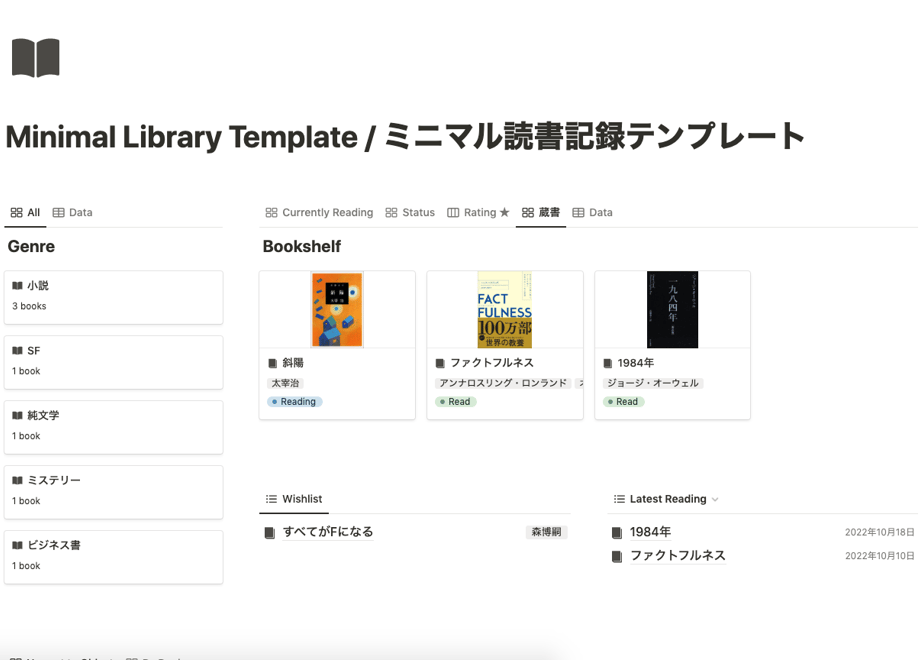Viewport: 924px width, 660px height.
Task: Click the 森博嗣 author tag in Wishlist
Action: (546, 532)
